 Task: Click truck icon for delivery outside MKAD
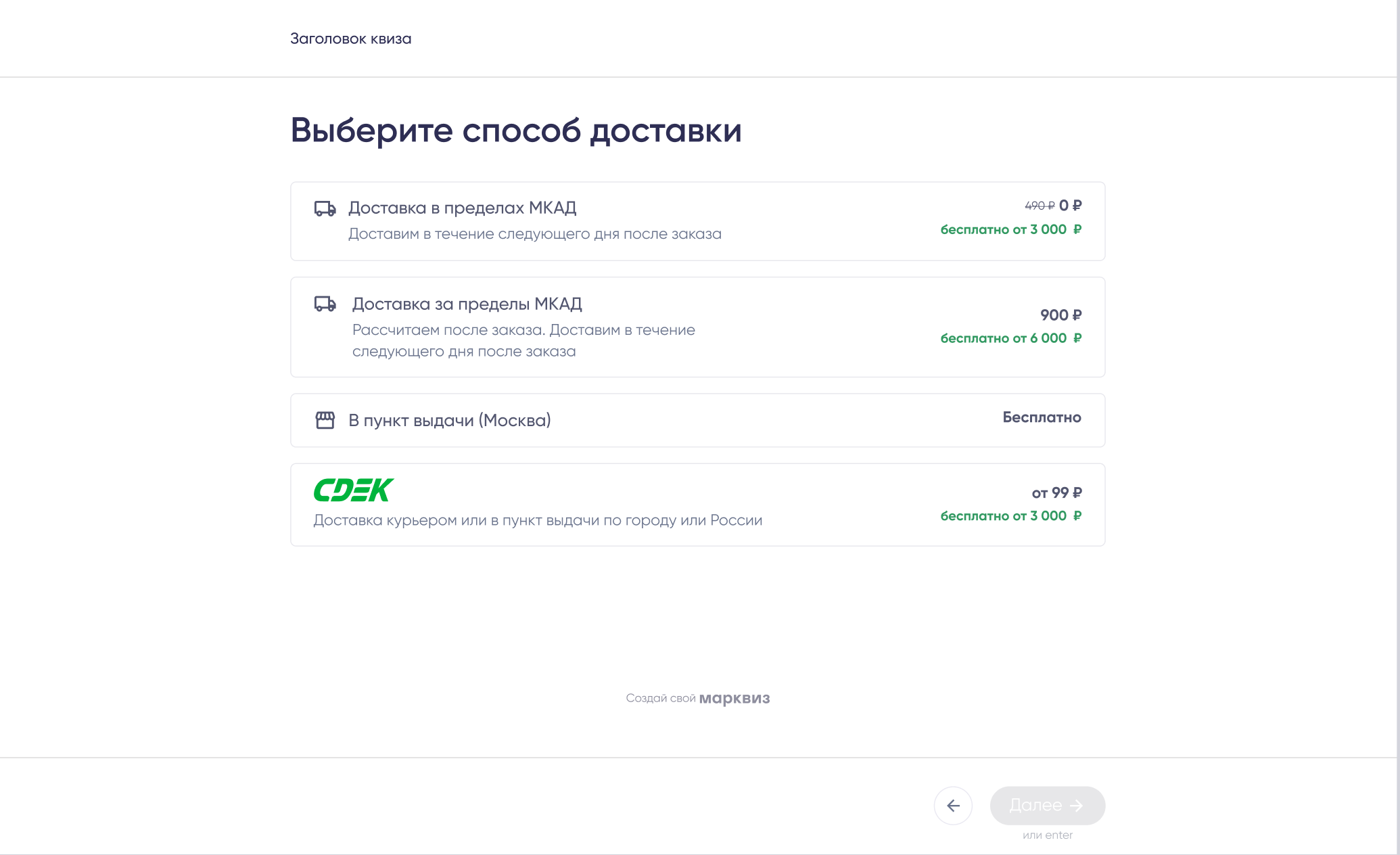(325, 304)
